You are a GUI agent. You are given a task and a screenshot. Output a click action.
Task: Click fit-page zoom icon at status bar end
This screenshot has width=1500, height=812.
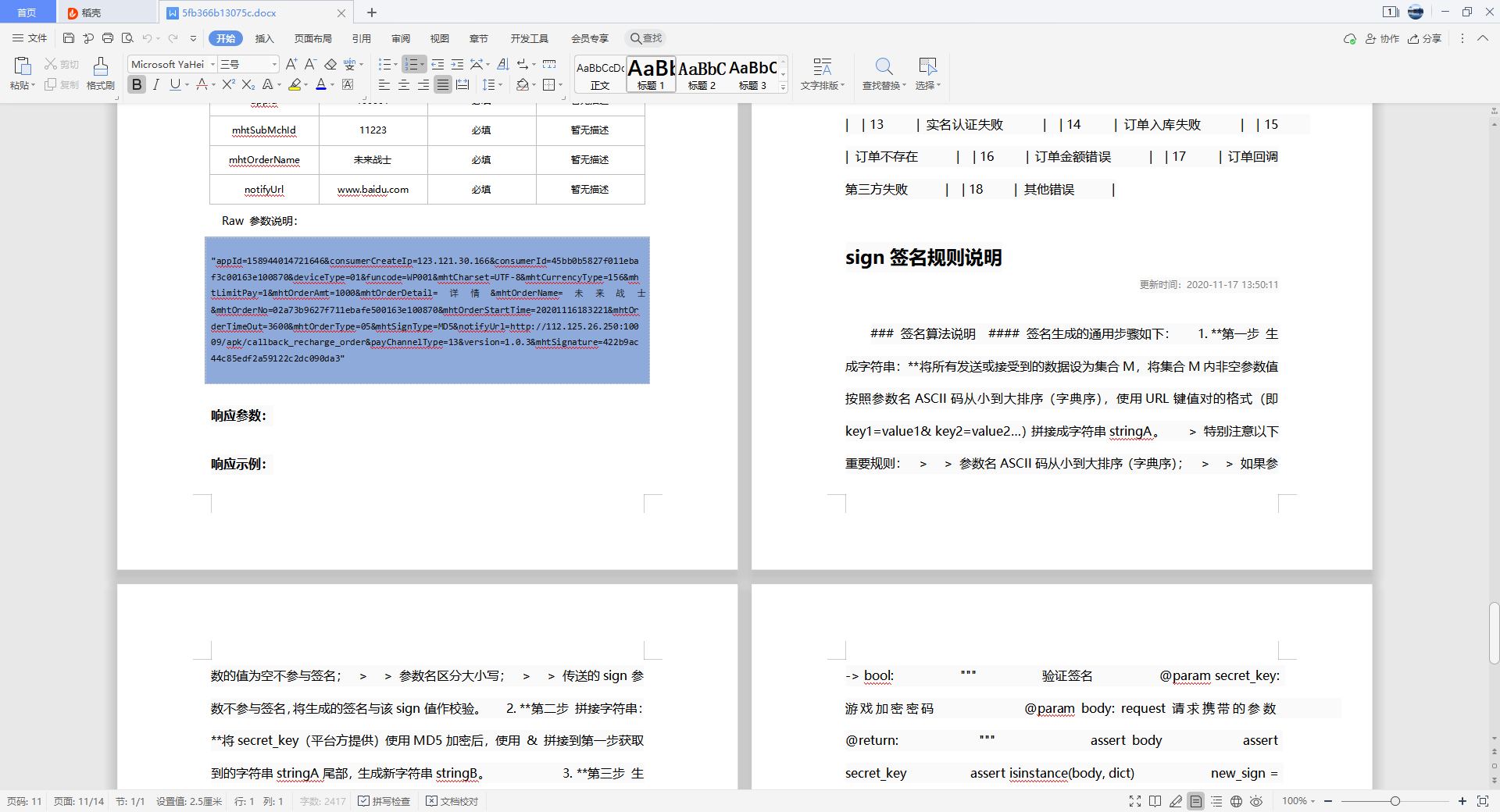tap(1483, 801)
